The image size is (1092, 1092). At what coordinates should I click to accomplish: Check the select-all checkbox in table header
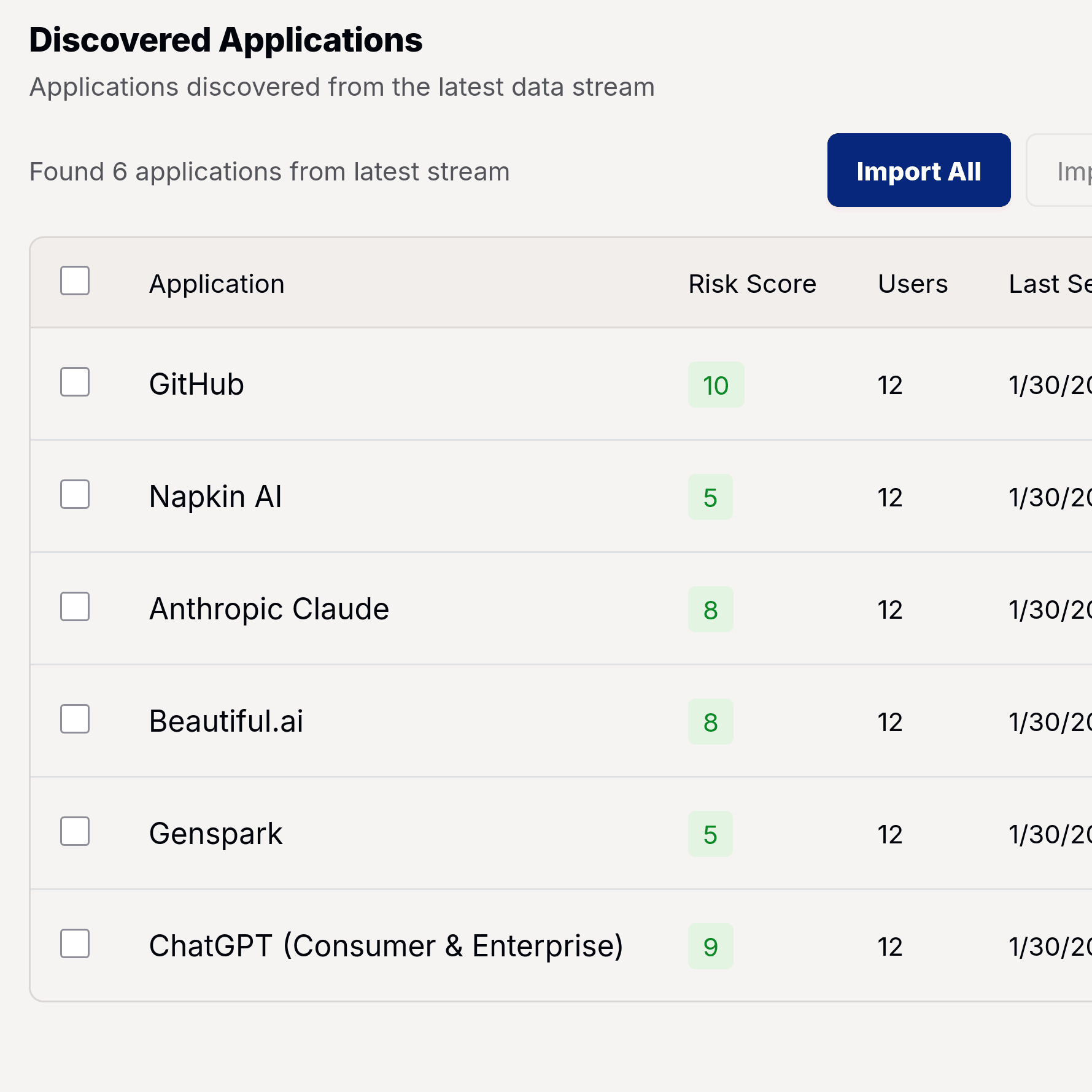tap(74, 281)
